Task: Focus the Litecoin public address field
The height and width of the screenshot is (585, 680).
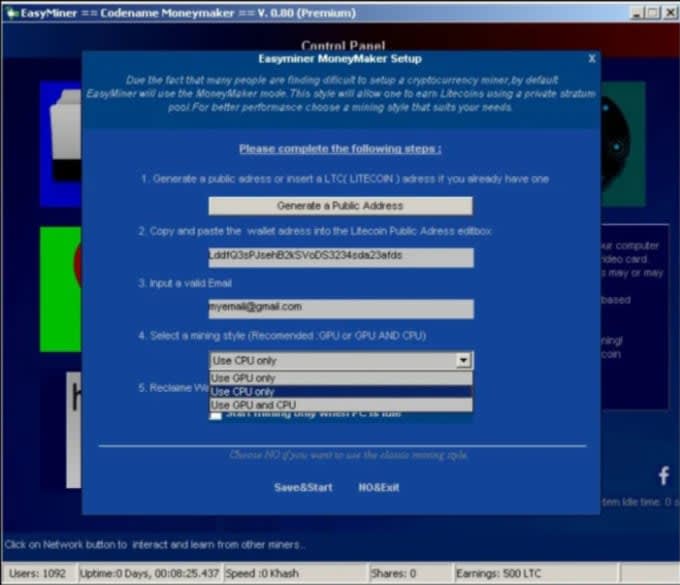Action: (341, 257)
